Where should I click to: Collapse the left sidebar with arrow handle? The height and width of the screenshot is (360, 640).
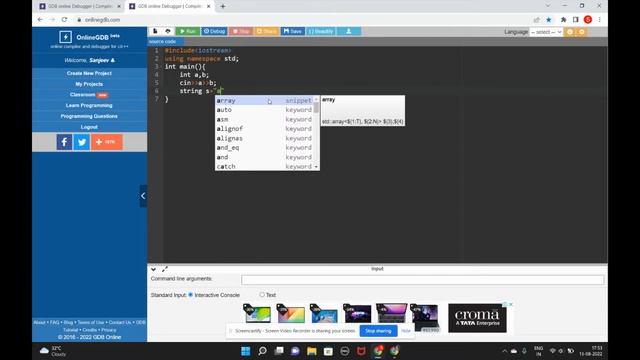click(143, 196)
